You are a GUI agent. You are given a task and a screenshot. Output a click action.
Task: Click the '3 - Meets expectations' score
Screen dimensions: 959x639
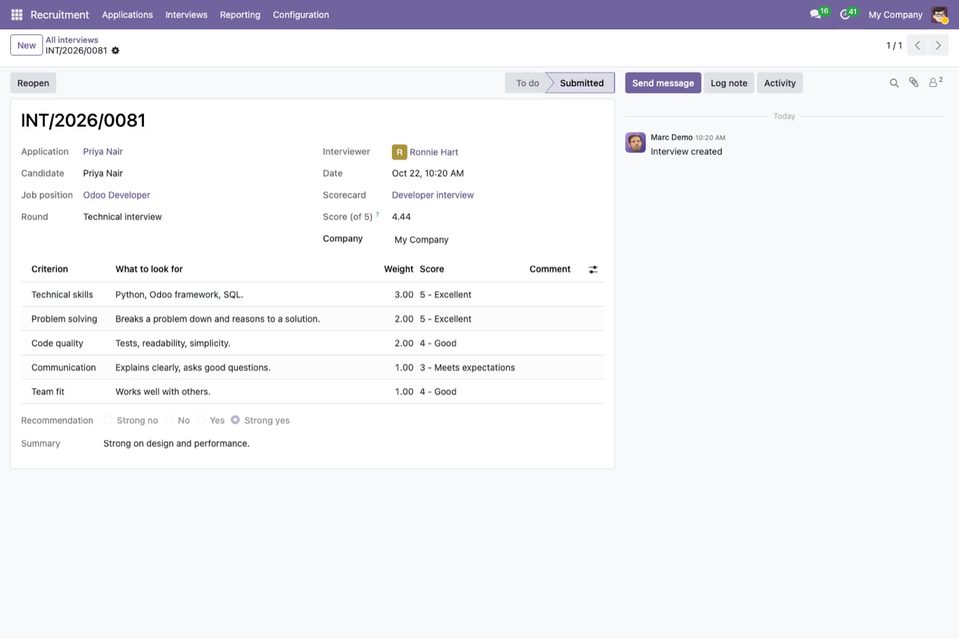tap(467, 368)
